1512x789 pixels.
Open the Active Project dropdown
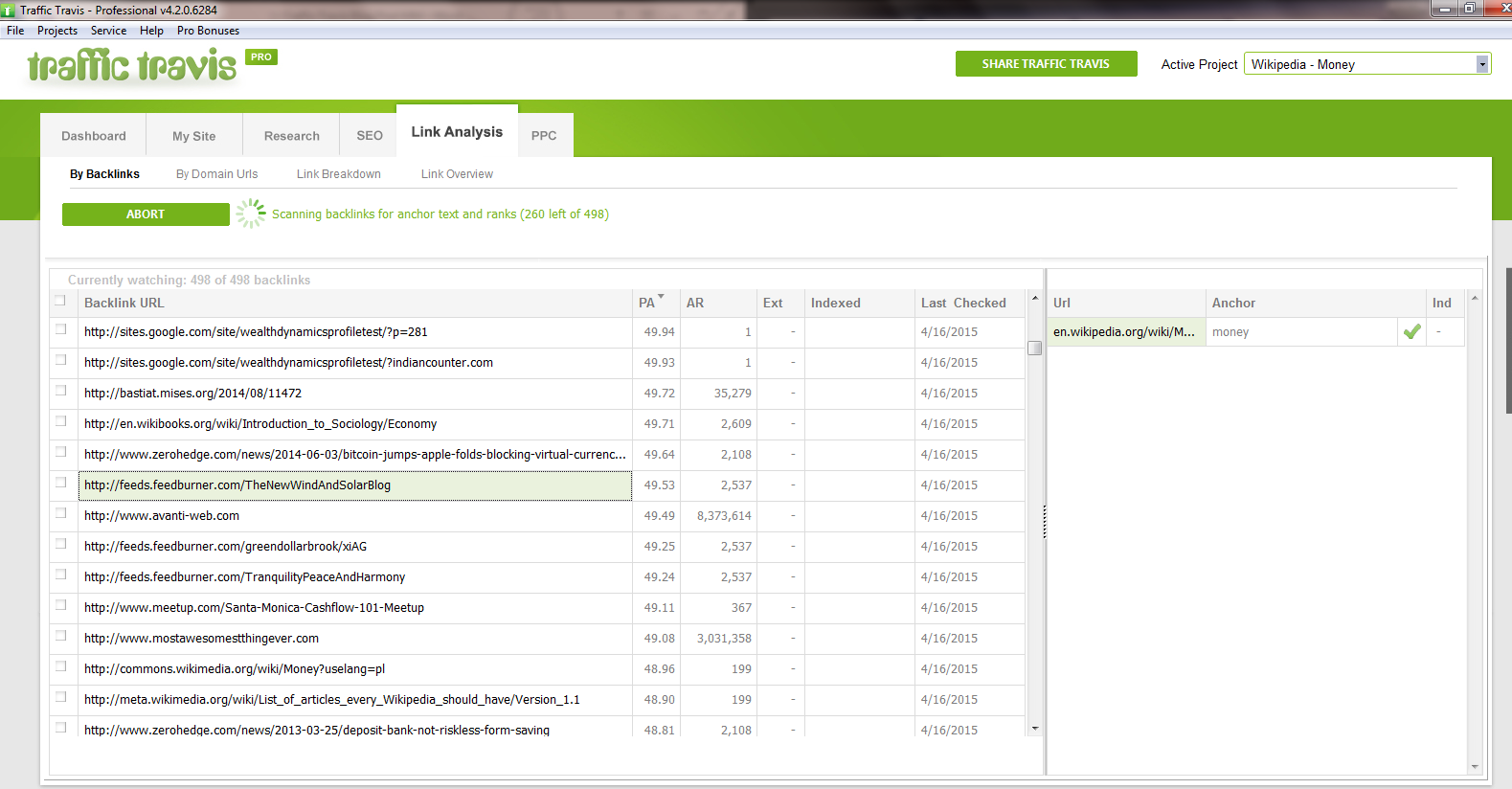click(x=1482, y=64)
